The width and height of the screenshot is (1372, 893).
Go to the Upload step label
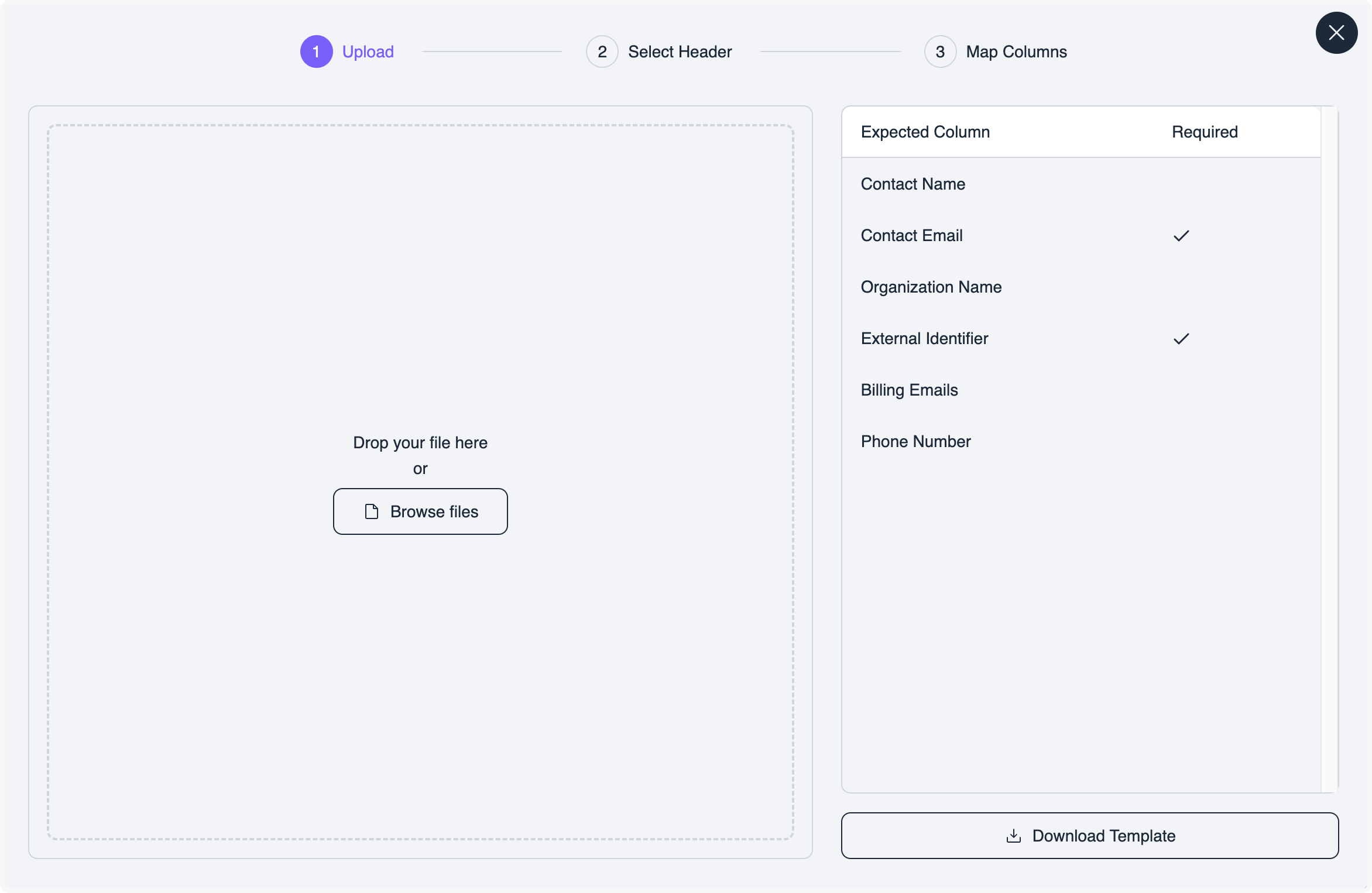point(368,51)
